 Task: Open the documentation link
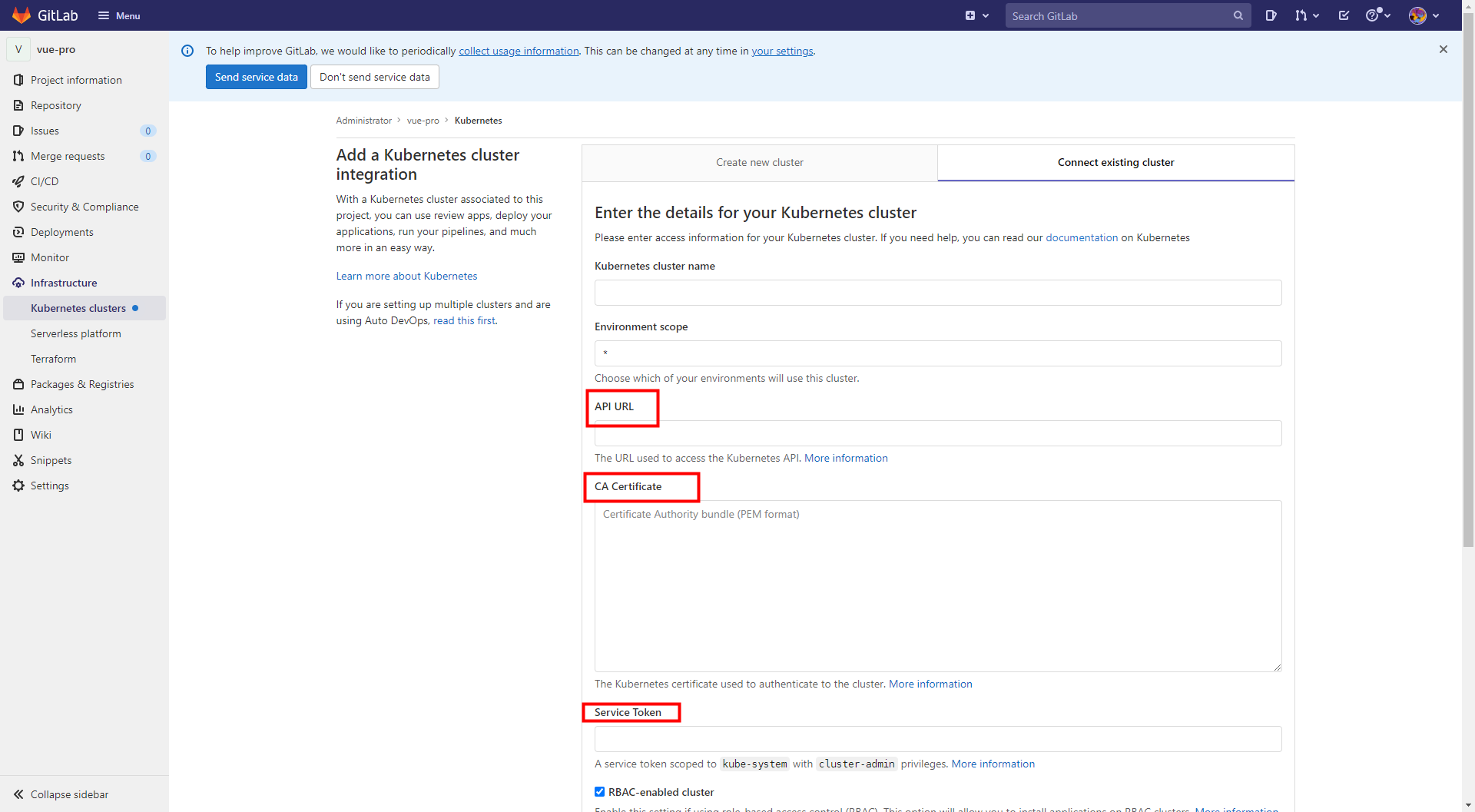coord(1082,237)
